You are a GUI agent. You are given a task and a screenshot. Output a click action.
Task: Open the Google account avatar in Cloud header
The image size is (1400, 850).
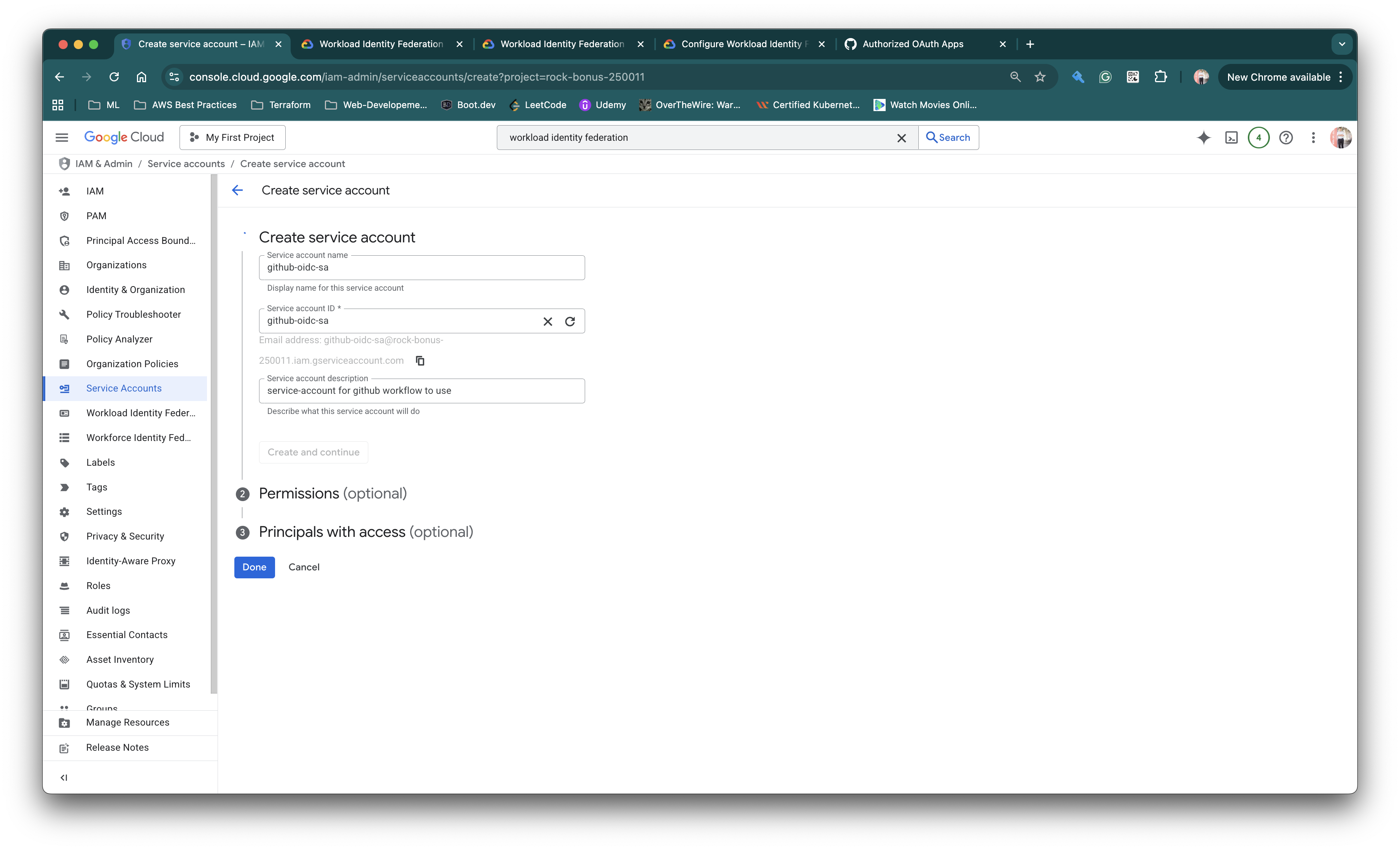click(x=1340, y=137)
